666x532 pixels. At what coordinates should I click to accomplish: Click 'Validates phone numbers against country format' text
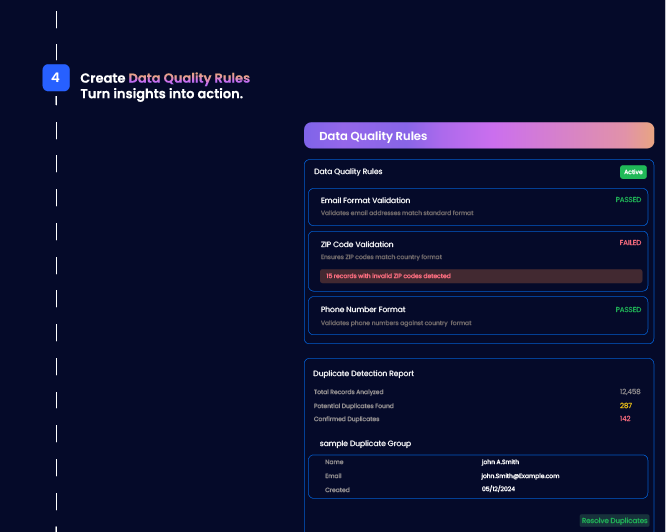tap(396, 323)
